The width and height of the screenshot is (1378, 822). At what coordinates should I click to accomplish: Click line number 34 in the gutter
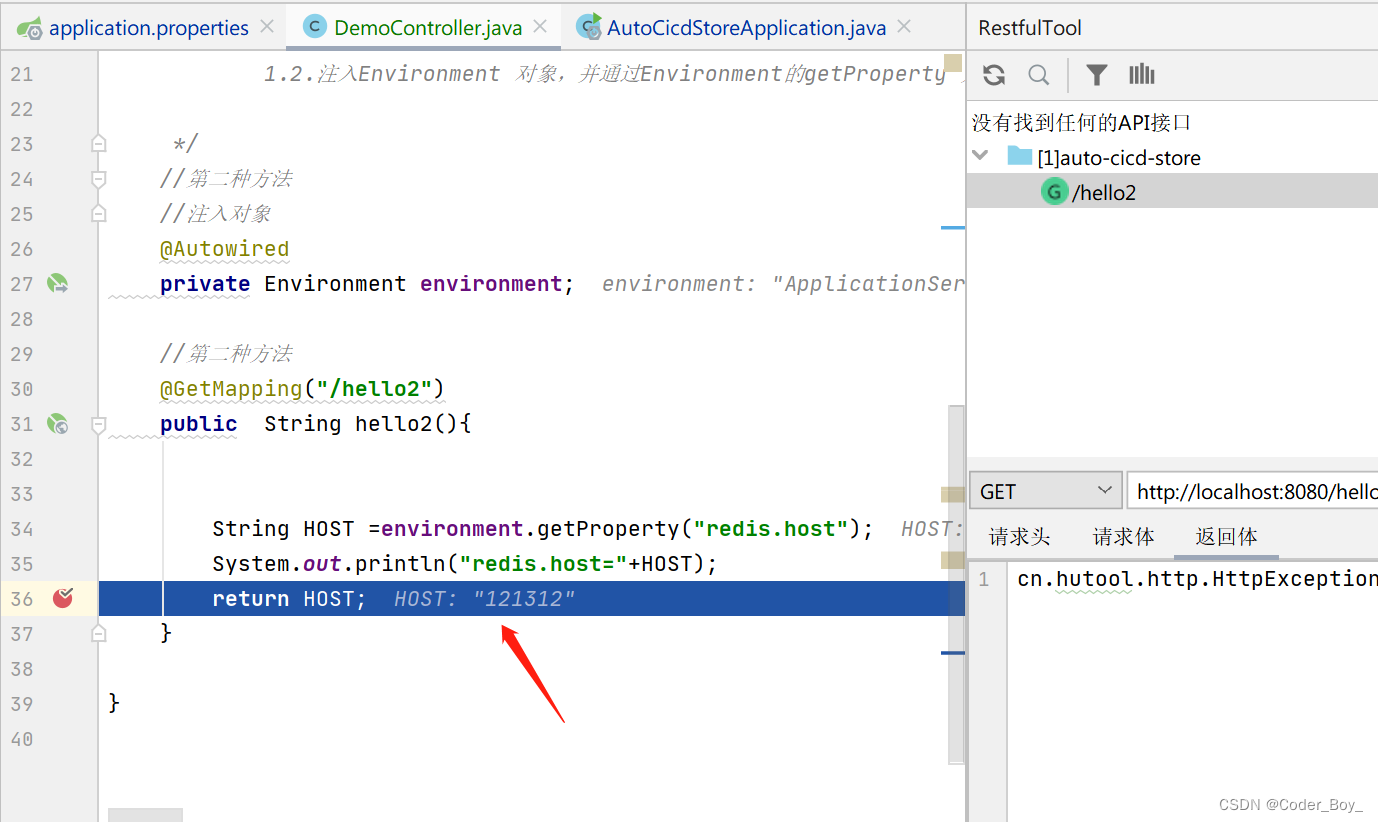pos(22,529)
